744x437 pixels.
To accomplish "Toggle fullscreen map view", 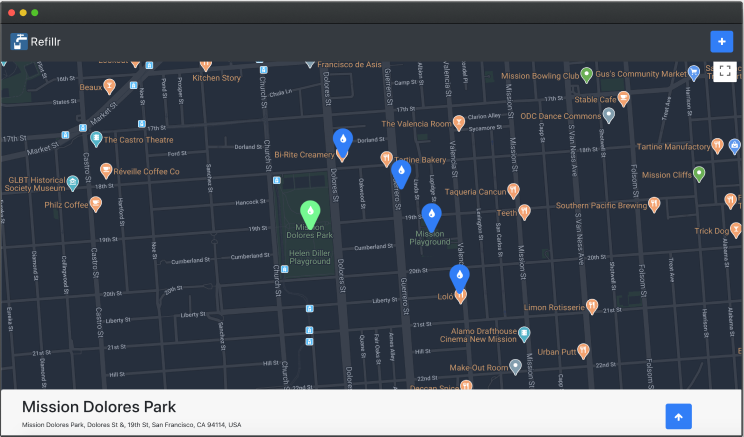I will 725,72.
